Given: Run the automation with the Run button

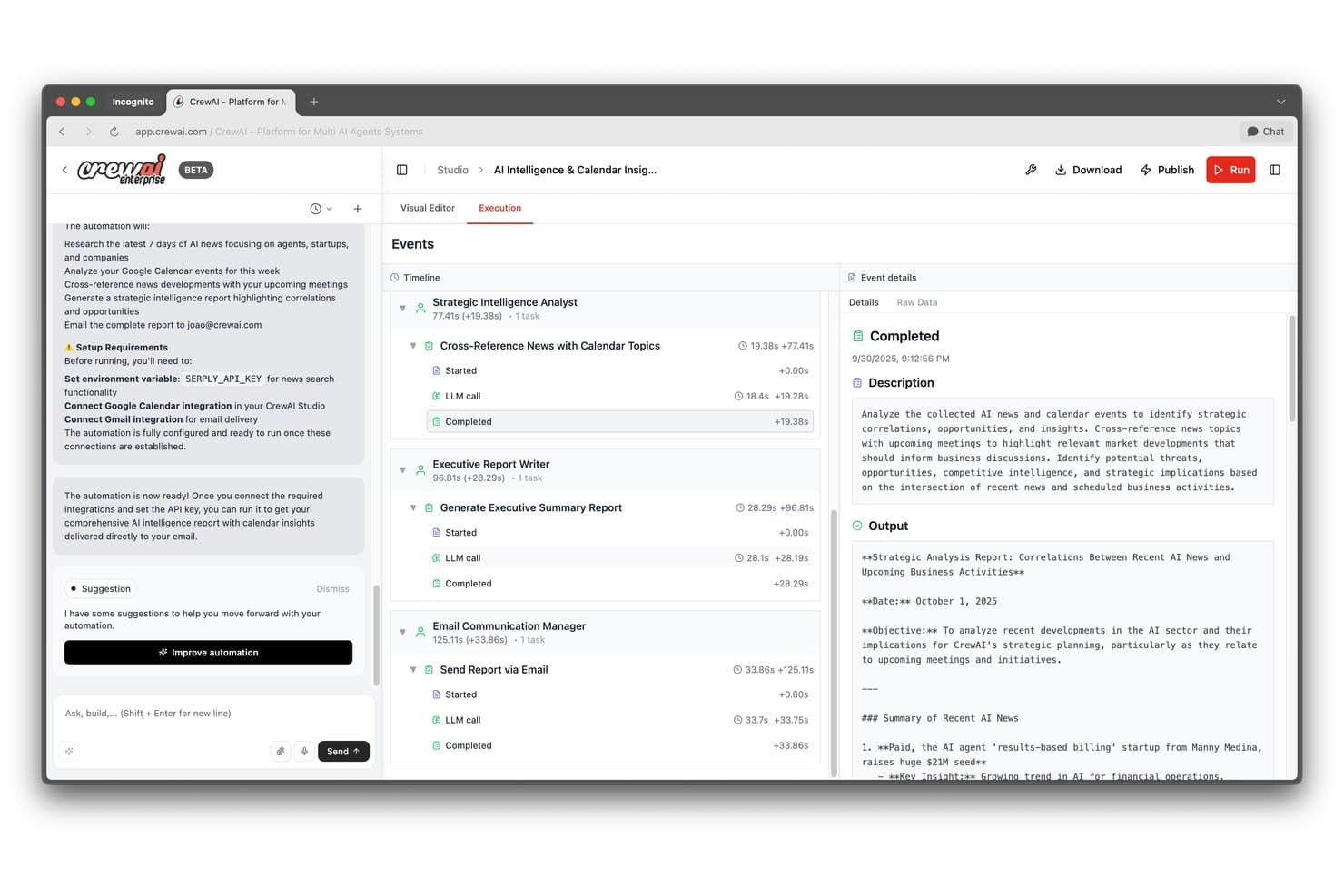Looking at the screenshot, I should [x=1230, y=170].
